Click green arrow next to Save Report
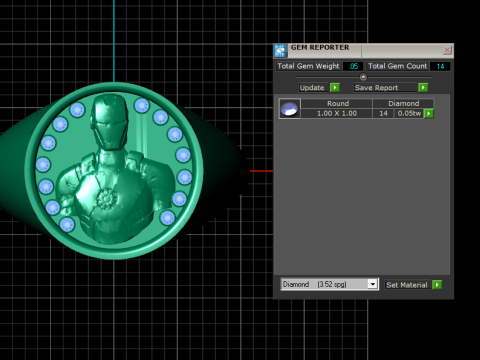This screenshot has width=480, height=360. point(423,88)
